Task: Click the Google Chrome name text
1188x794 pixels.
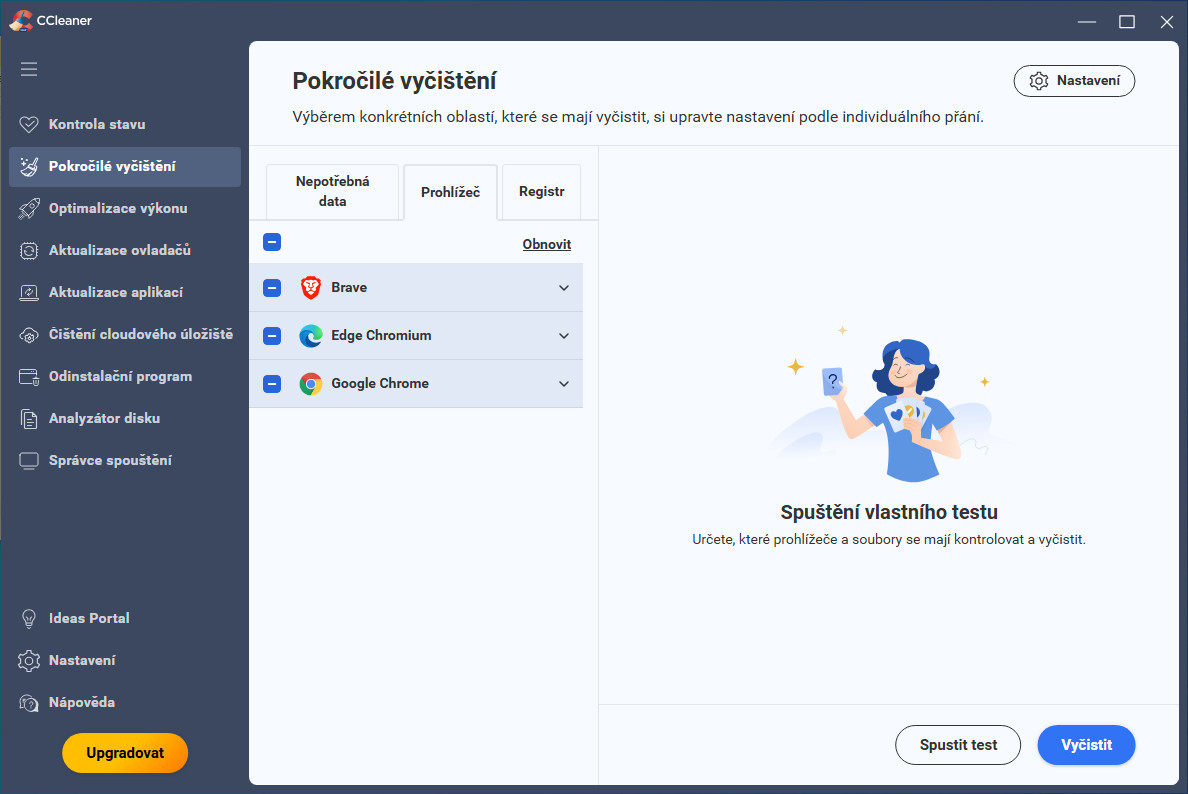Action: (x=380, y=384)
